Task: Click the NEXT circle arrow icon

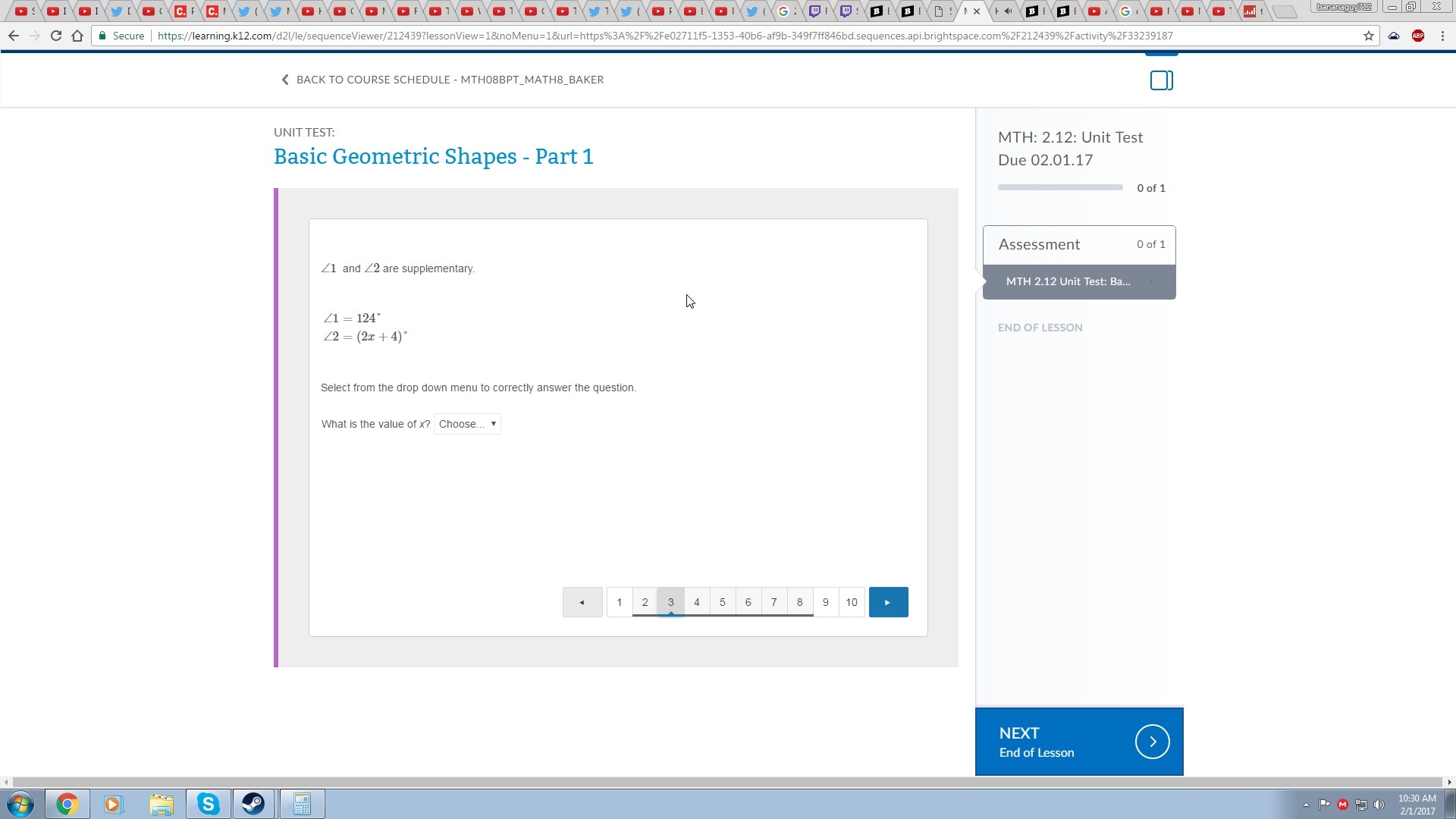Action: coord(1152,742)
